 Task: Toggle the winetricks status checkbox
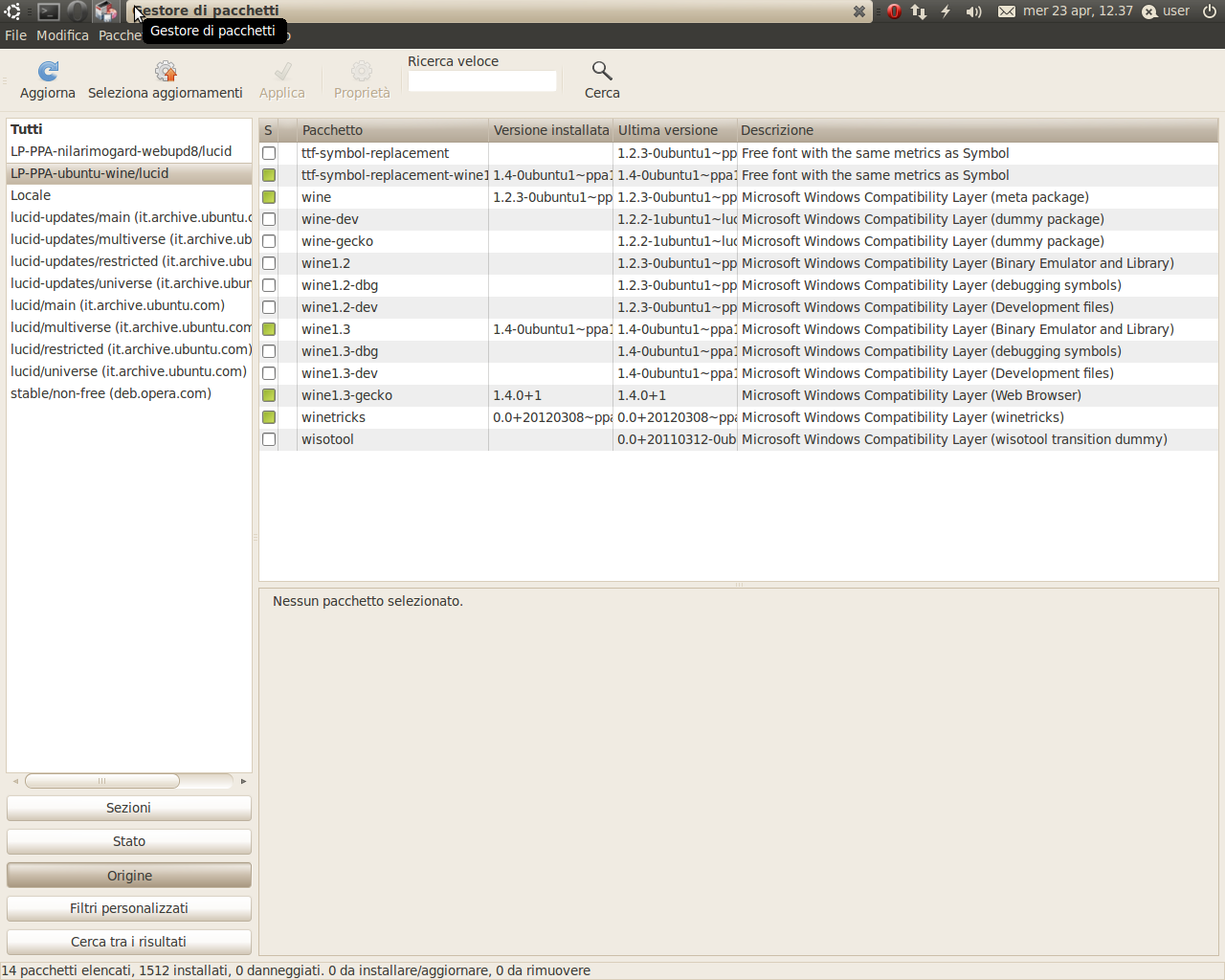click(x=269, y=417)
